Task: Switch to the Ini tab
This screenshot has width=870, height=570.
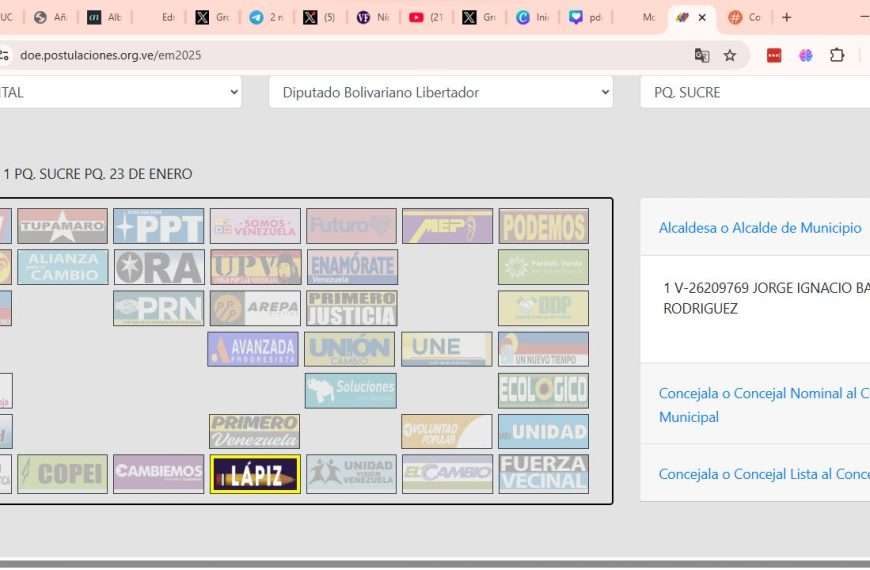Action: point(533,17)
